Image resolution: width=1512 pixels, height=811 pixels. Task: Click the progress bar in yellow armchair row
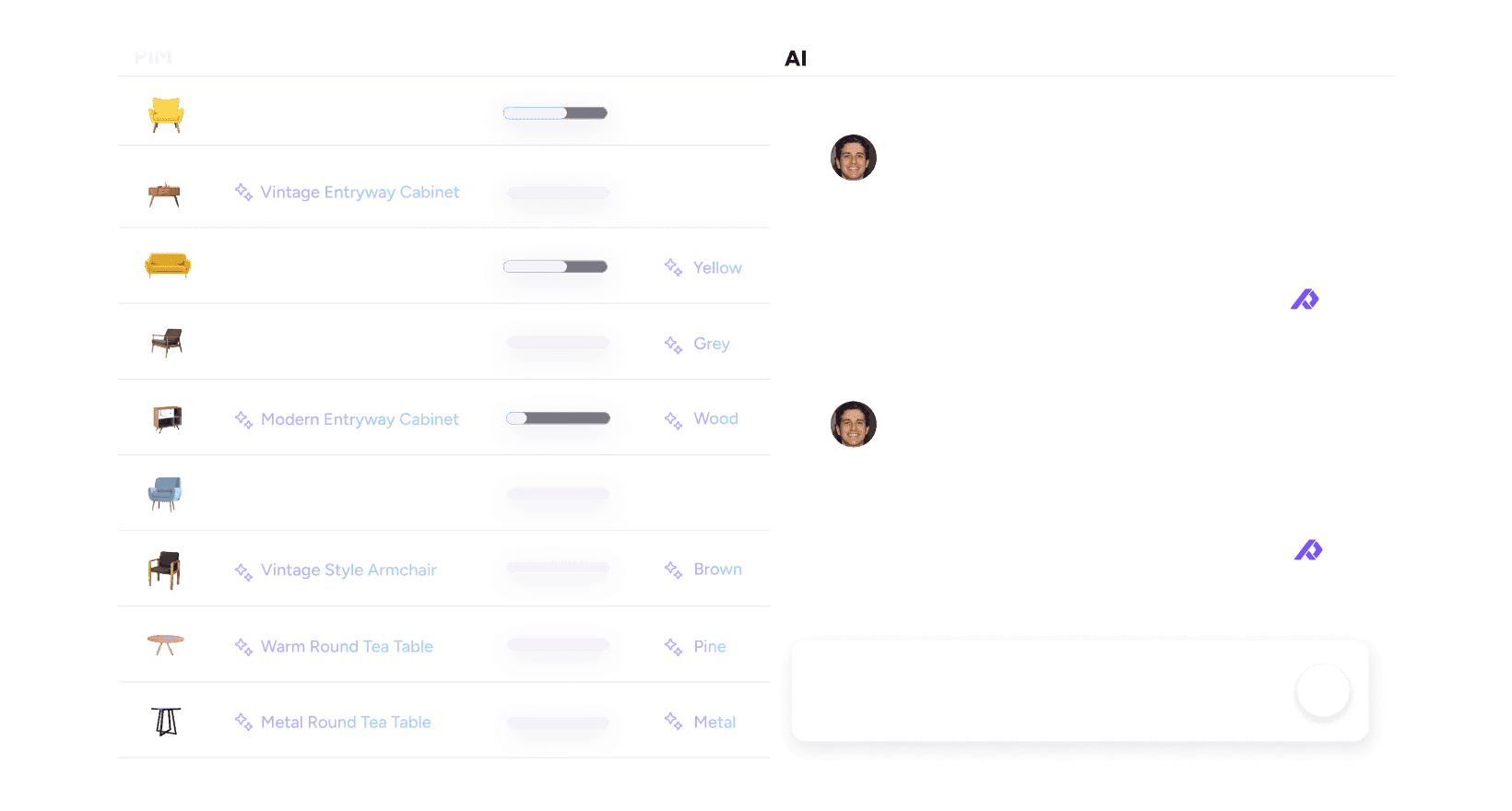tap(555, 113)
